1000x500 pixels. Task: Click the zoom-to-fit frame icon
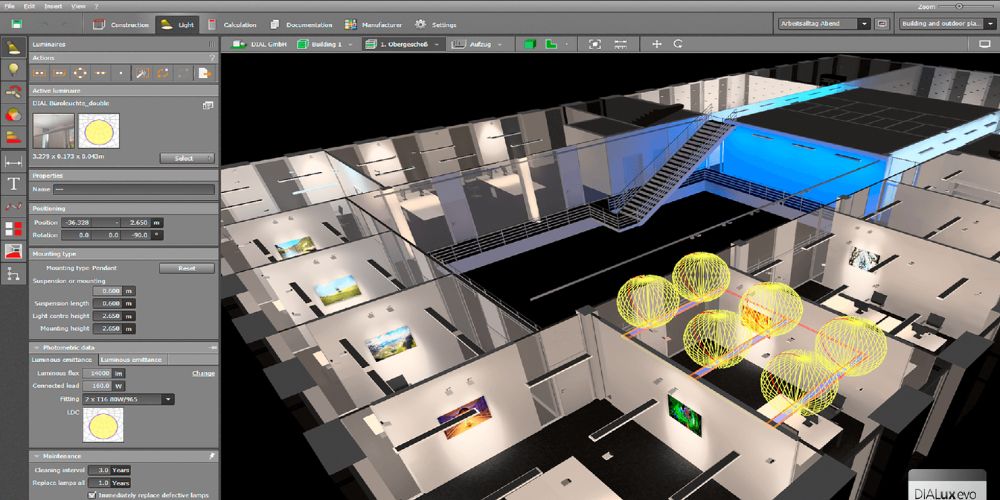tap(595, 44)
